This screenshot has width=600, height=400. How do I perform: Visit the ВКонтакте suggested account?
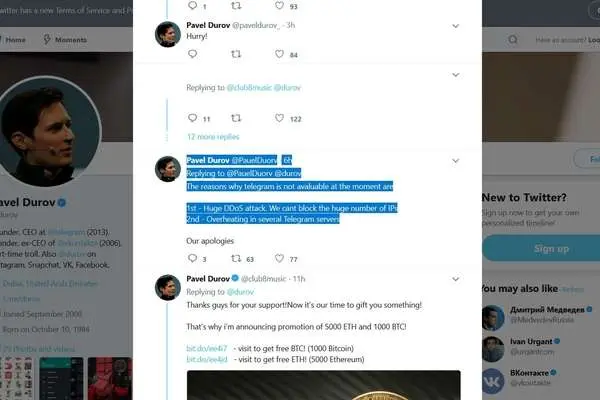tap(529, 372)
